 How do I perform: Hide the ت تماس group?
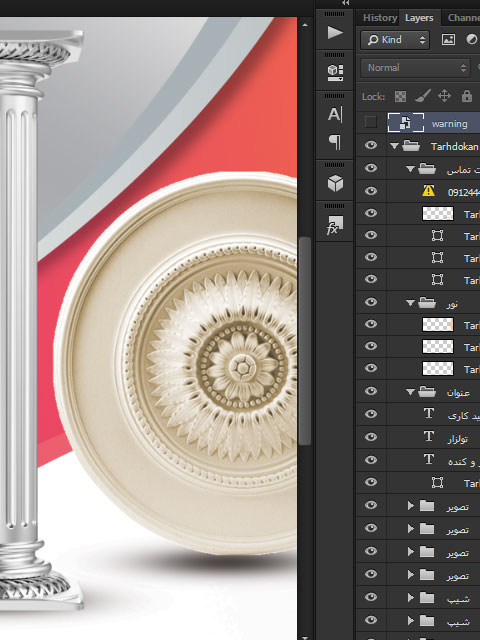click(x=371, y=168)
